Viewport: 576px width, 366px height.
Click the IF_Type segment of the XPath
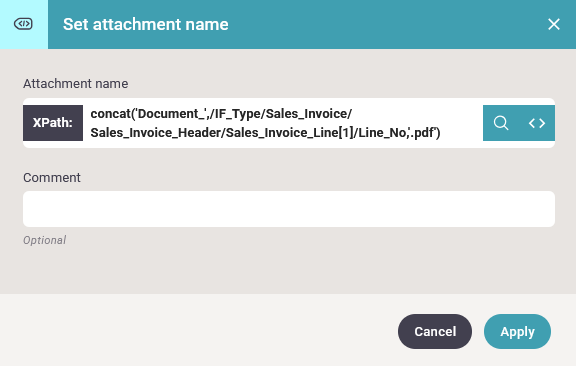[238, 114]
